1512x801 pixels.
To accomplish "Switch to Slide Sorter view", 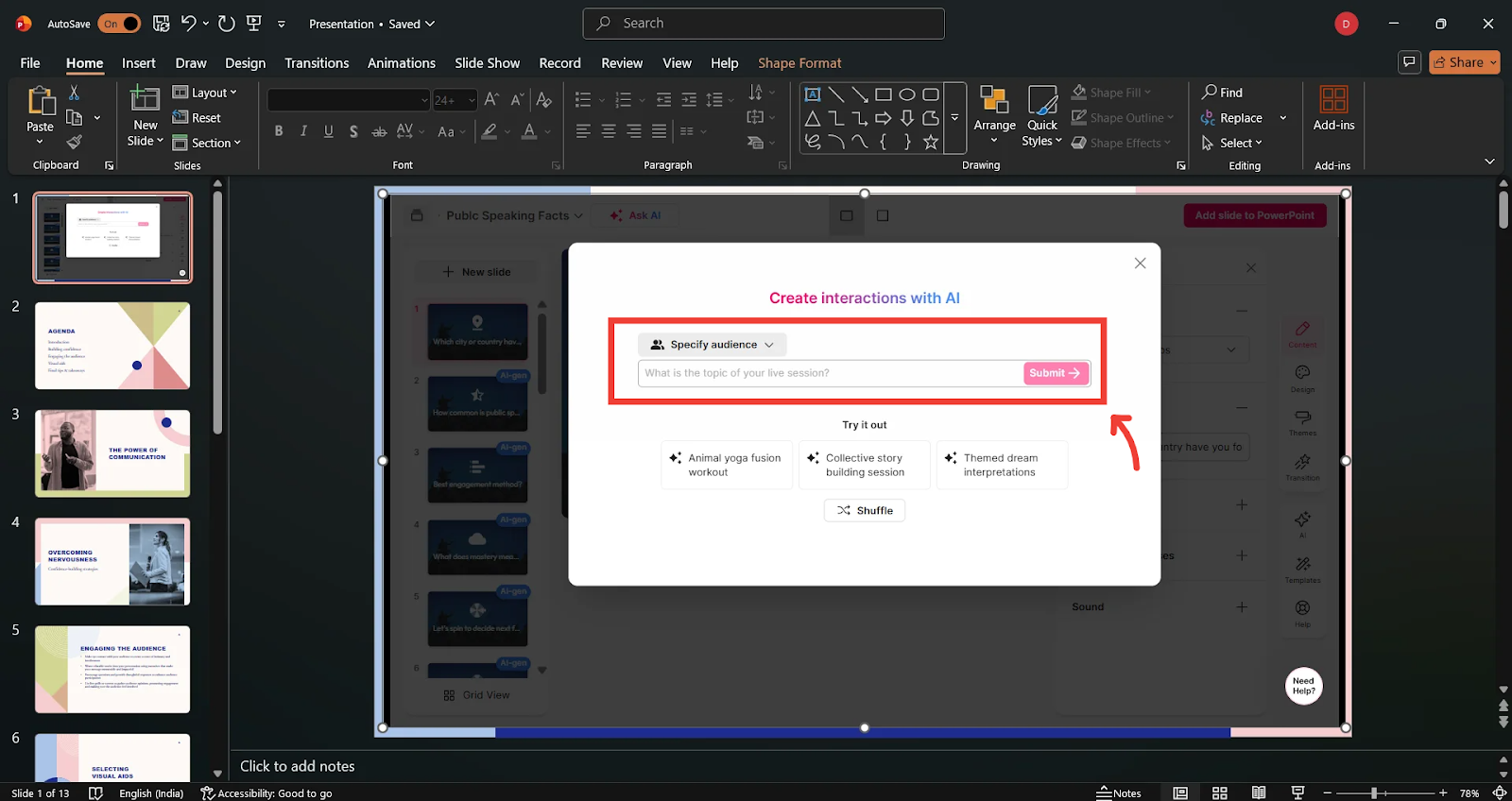I will click(x=1220, y=792).
